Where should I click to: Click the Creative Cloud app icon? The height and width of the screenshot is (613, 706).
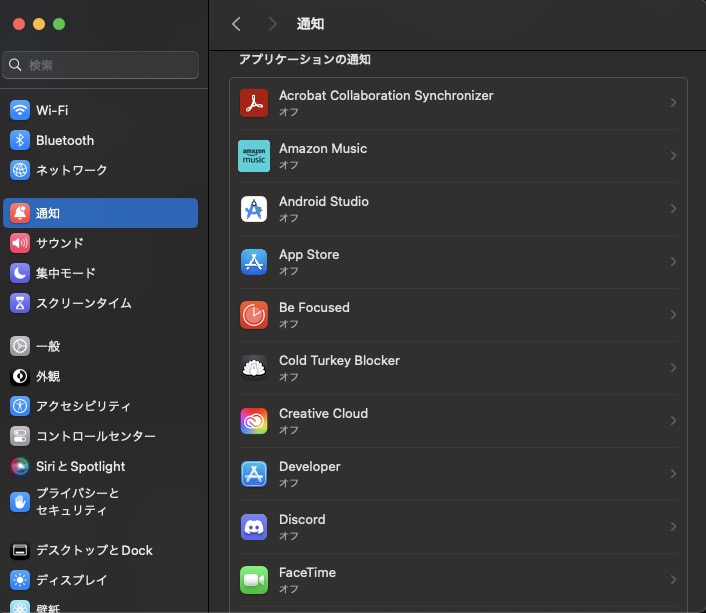coord(254,421)
